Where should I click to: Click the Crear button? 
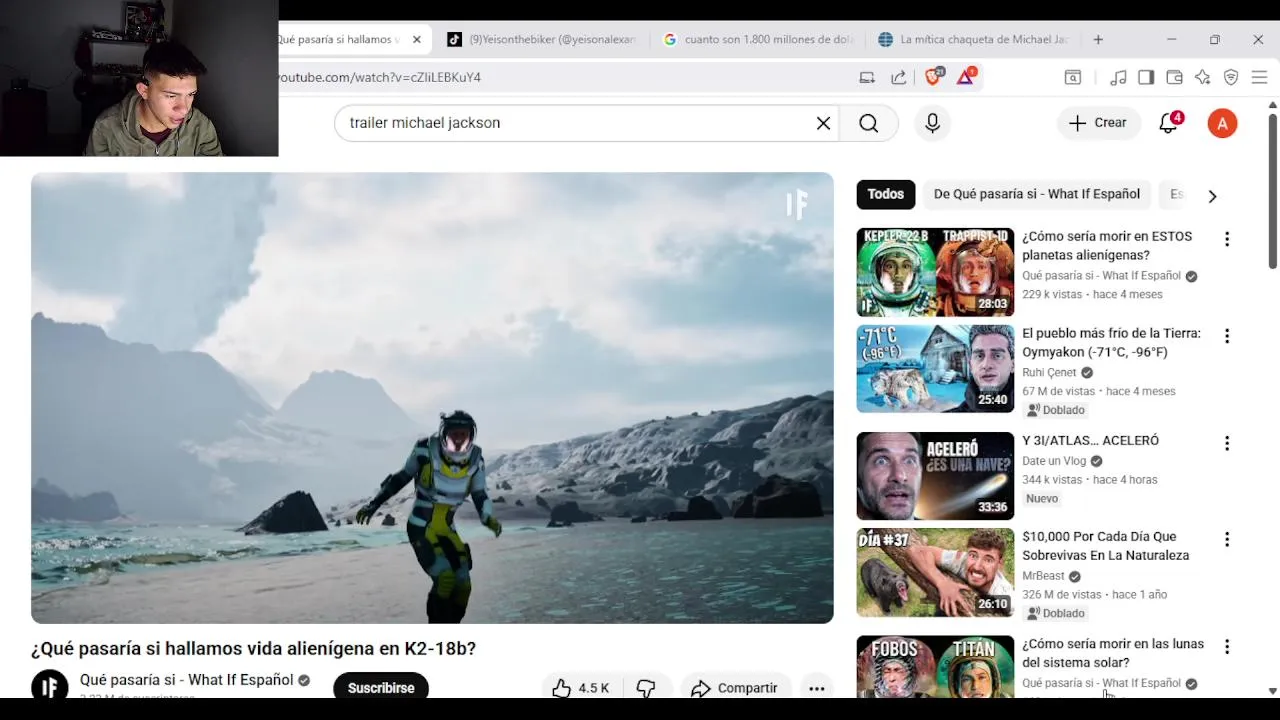[x=1098, y=123]
